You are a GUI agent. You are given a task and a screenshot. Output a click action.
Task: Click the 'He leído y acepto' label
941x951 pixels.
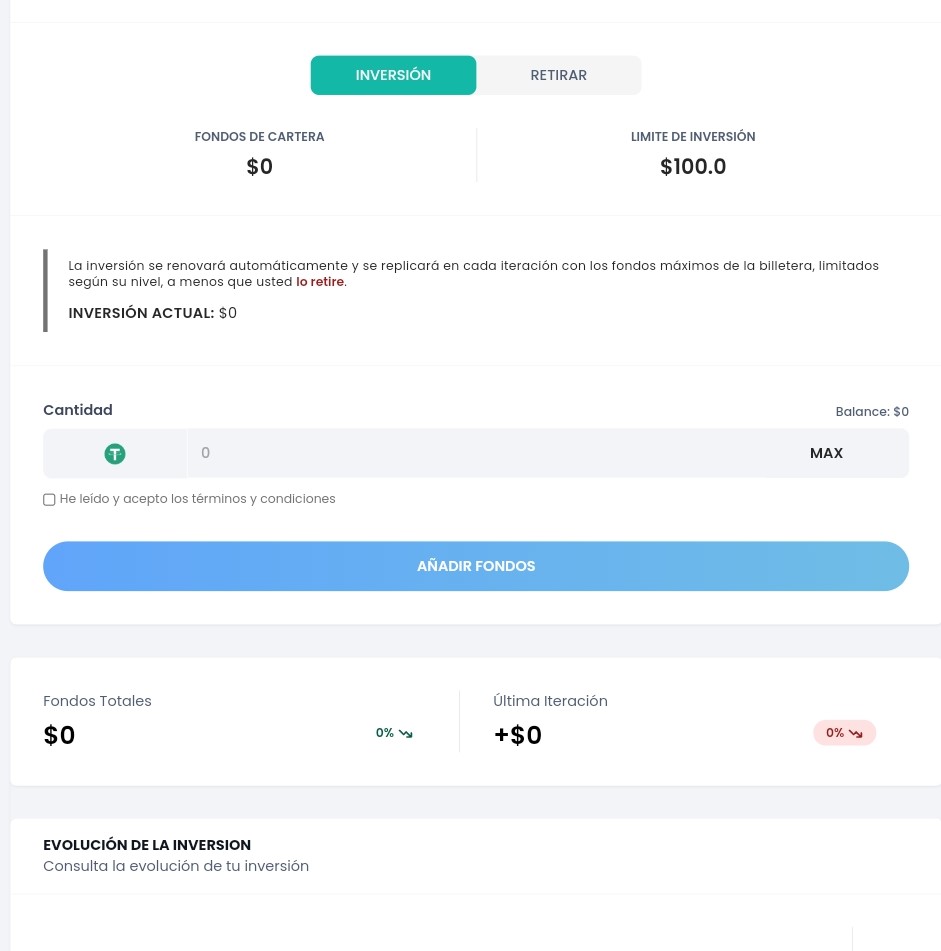(197, 499)
